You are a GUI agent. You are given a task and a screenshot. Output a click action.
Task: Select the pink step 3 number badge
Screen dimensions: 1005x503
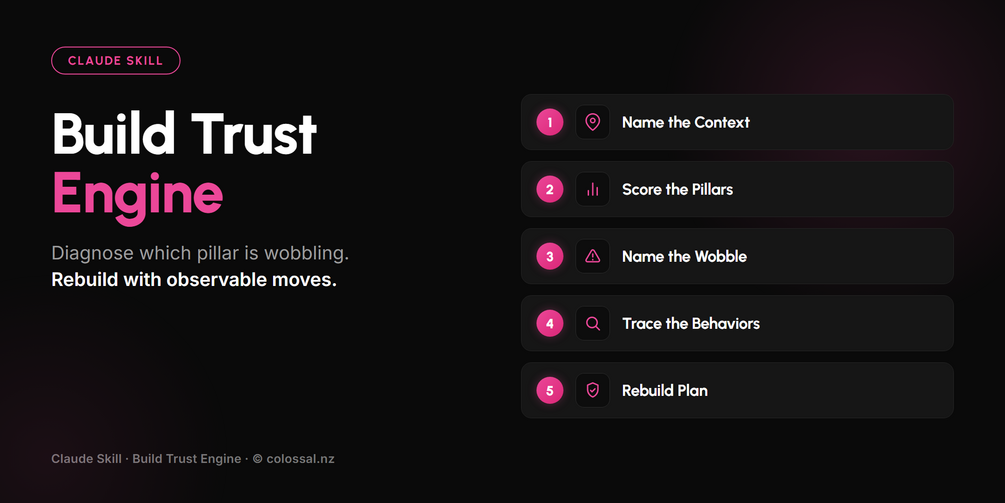(549, 256)
